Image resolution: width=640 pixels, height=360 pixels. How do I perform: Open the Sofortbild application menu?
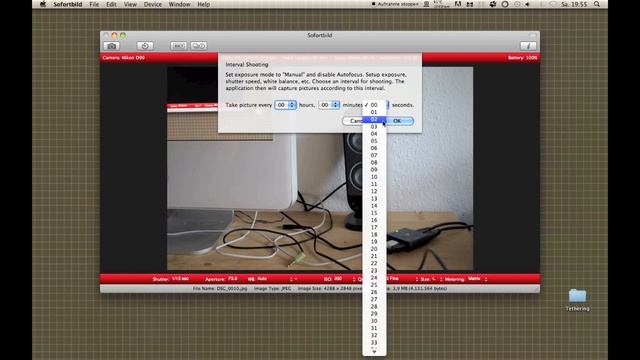(x=68, y=4)
